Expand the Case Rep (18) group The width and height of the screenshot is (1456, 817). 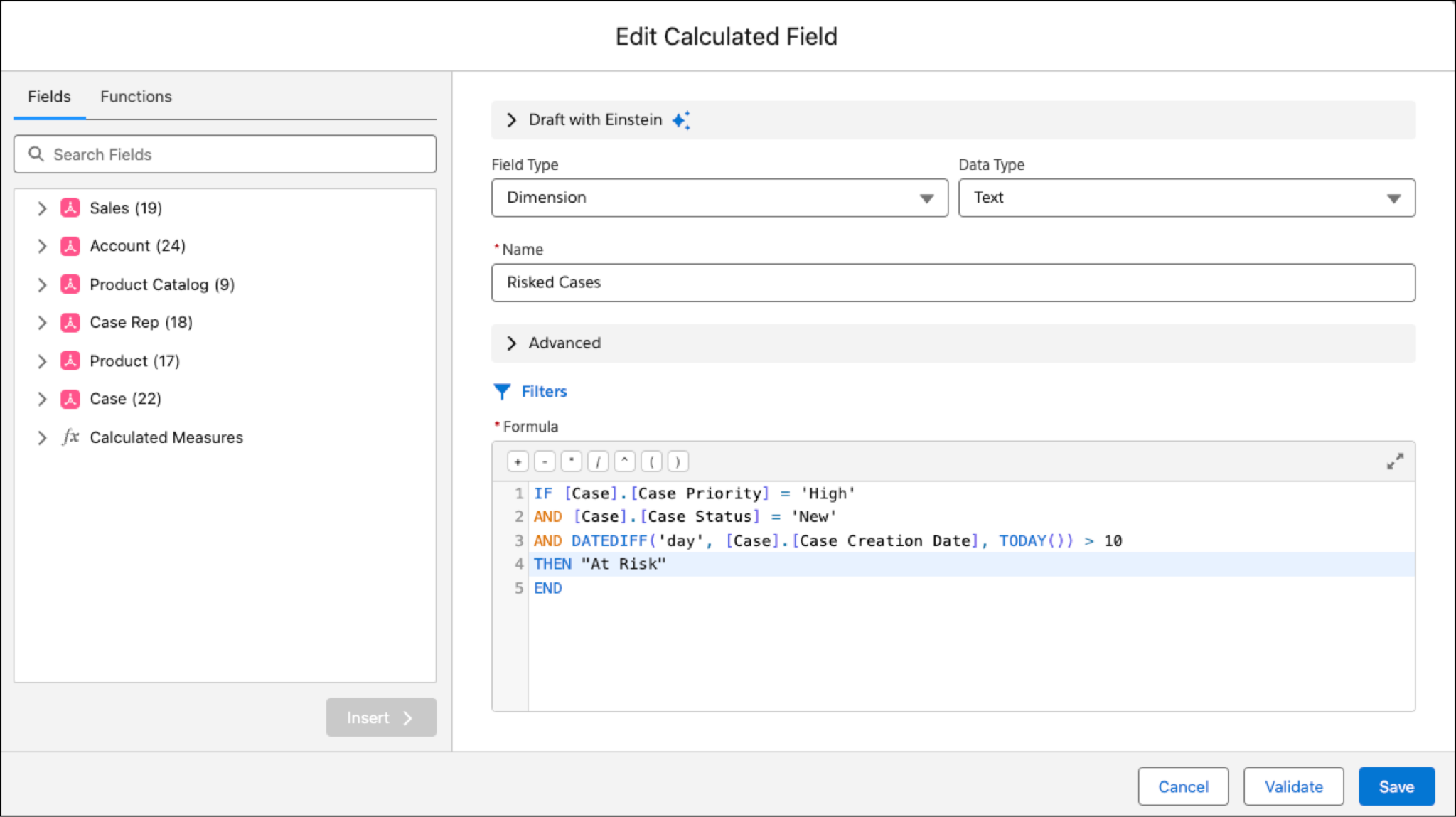point(42,323)
